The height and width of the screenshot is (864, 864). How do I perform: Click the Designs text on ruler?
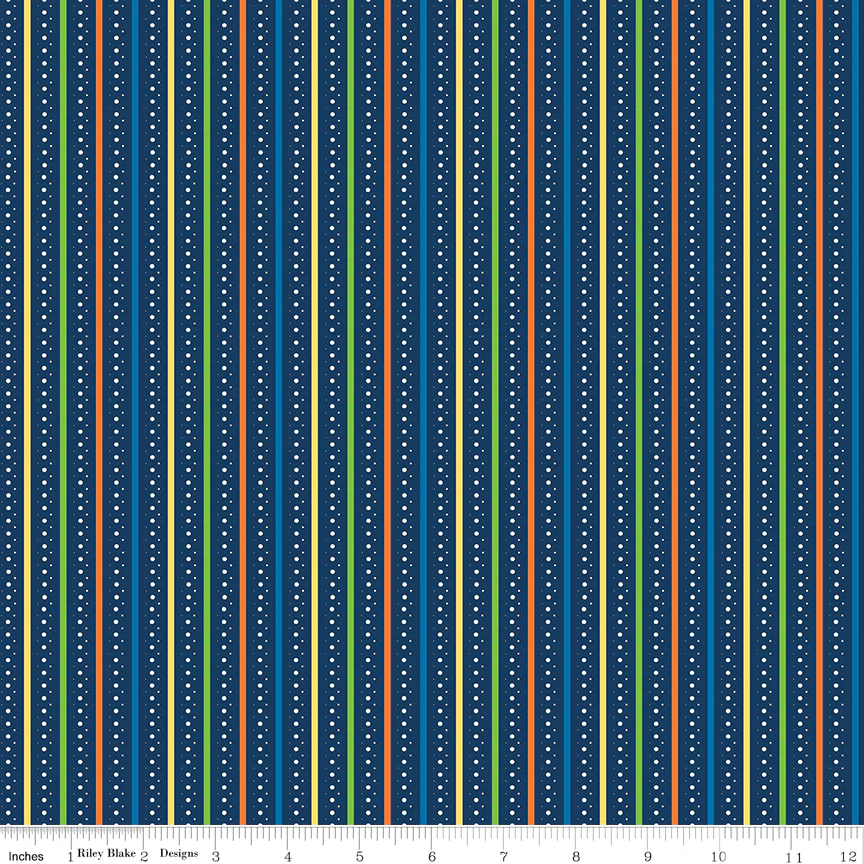click(179, 853)
